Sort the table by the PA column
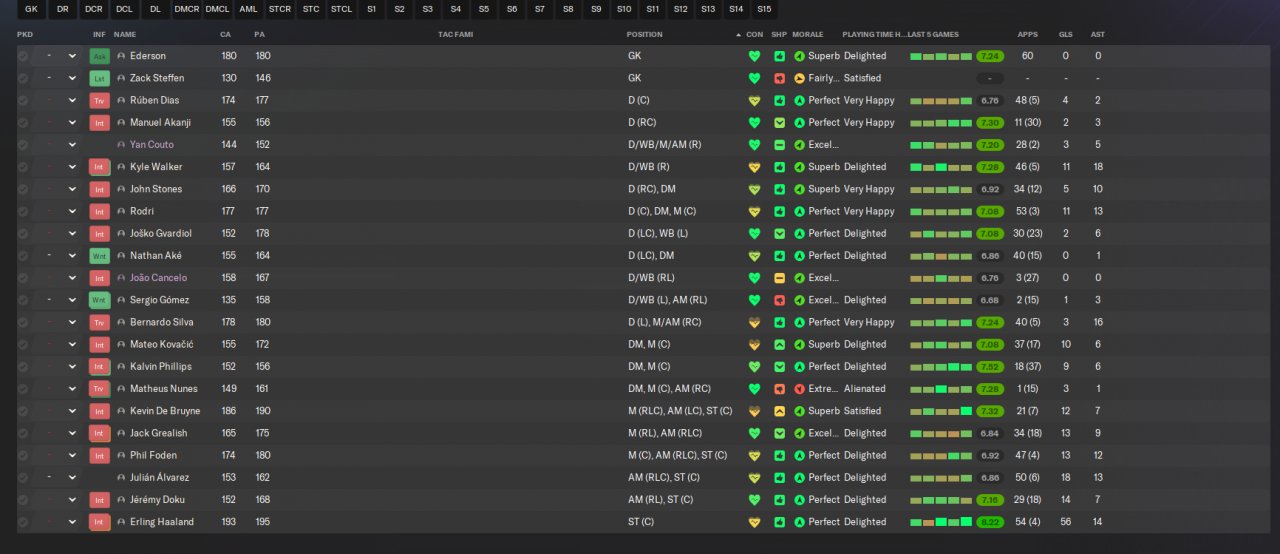The image size is (1280, 554). (260, 34)
